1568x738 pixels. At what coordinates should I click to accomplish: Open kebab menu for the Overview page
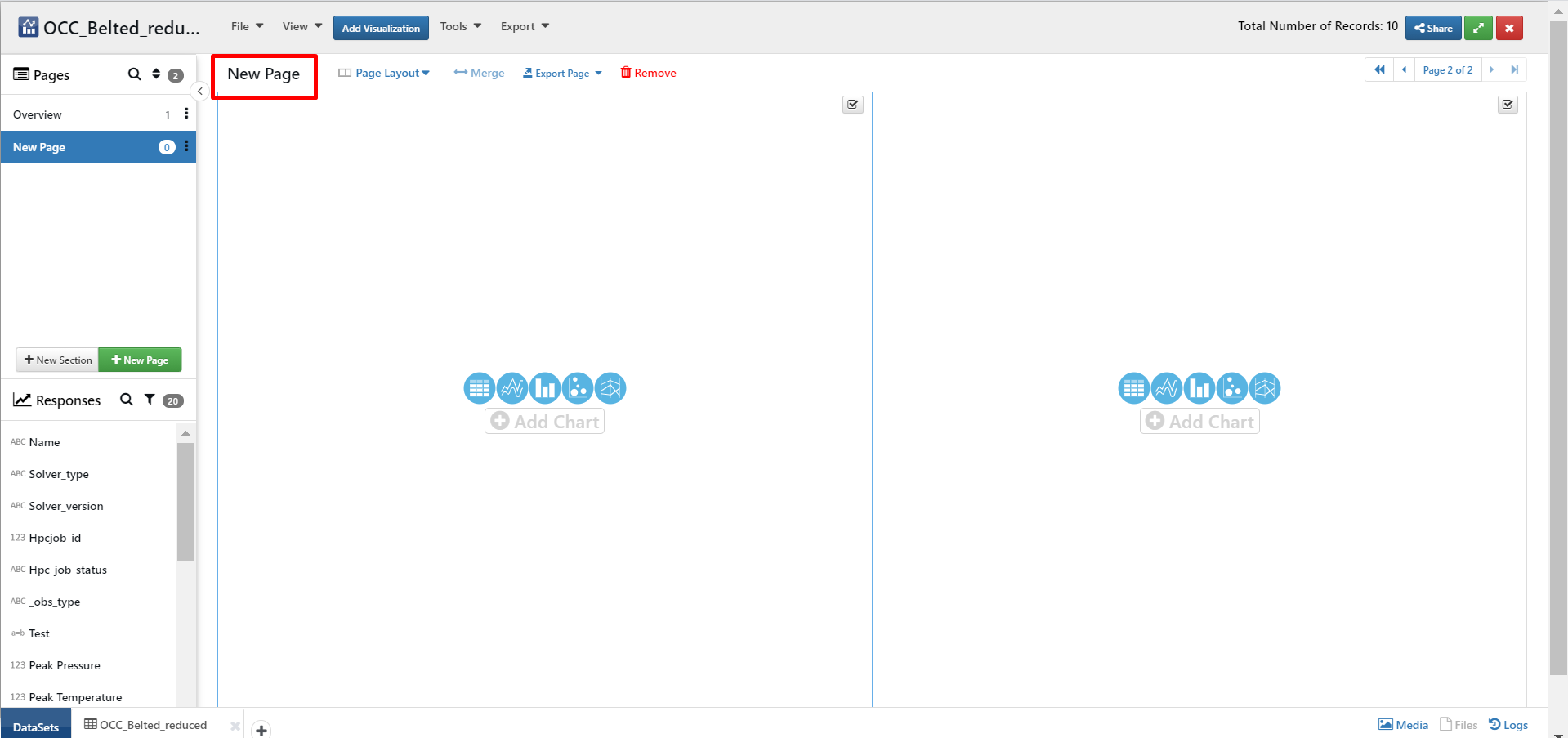coord(186,114)
